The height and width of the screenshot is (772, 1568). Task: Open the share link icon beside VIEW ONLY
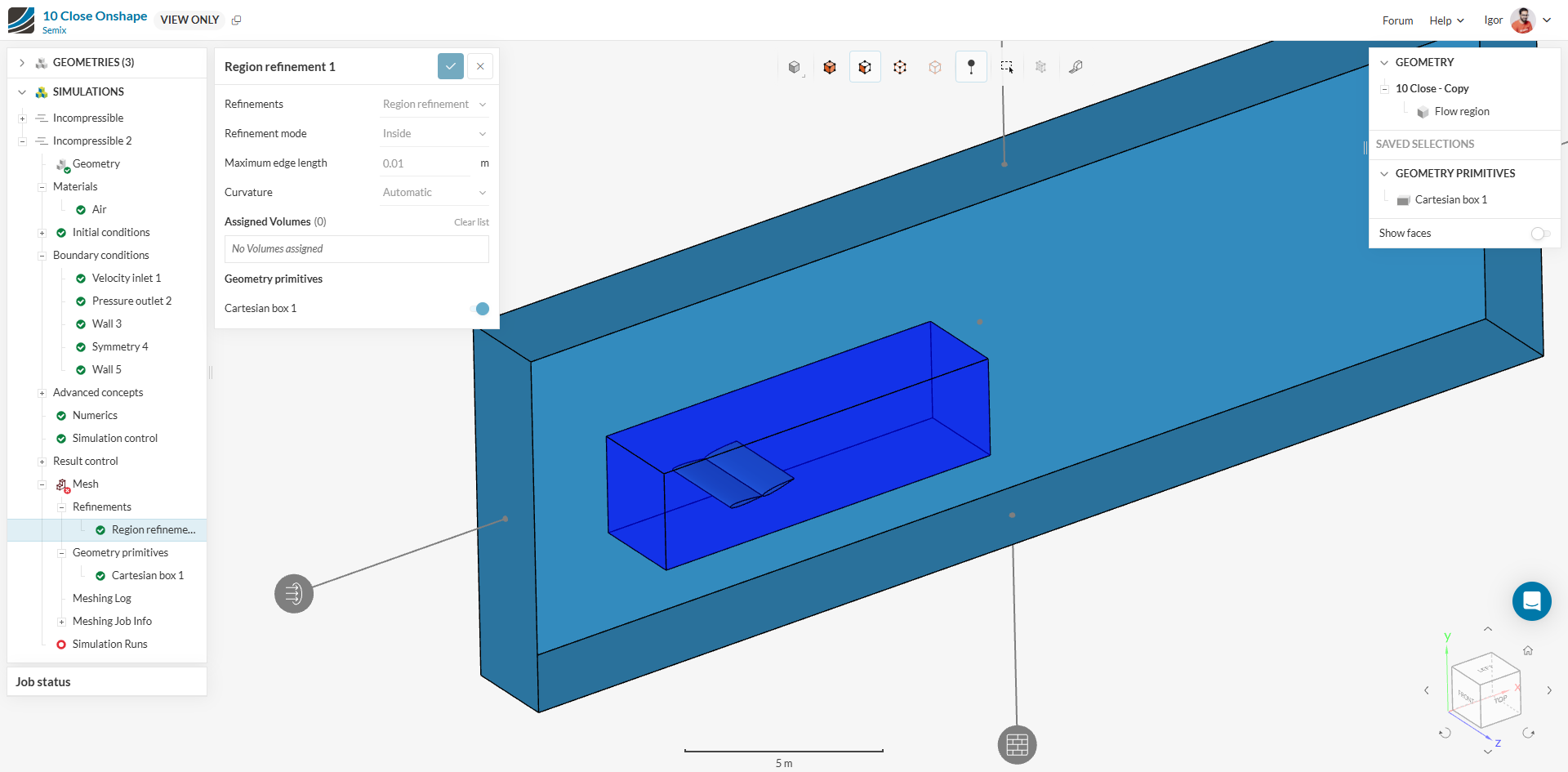tap(237, 20)
